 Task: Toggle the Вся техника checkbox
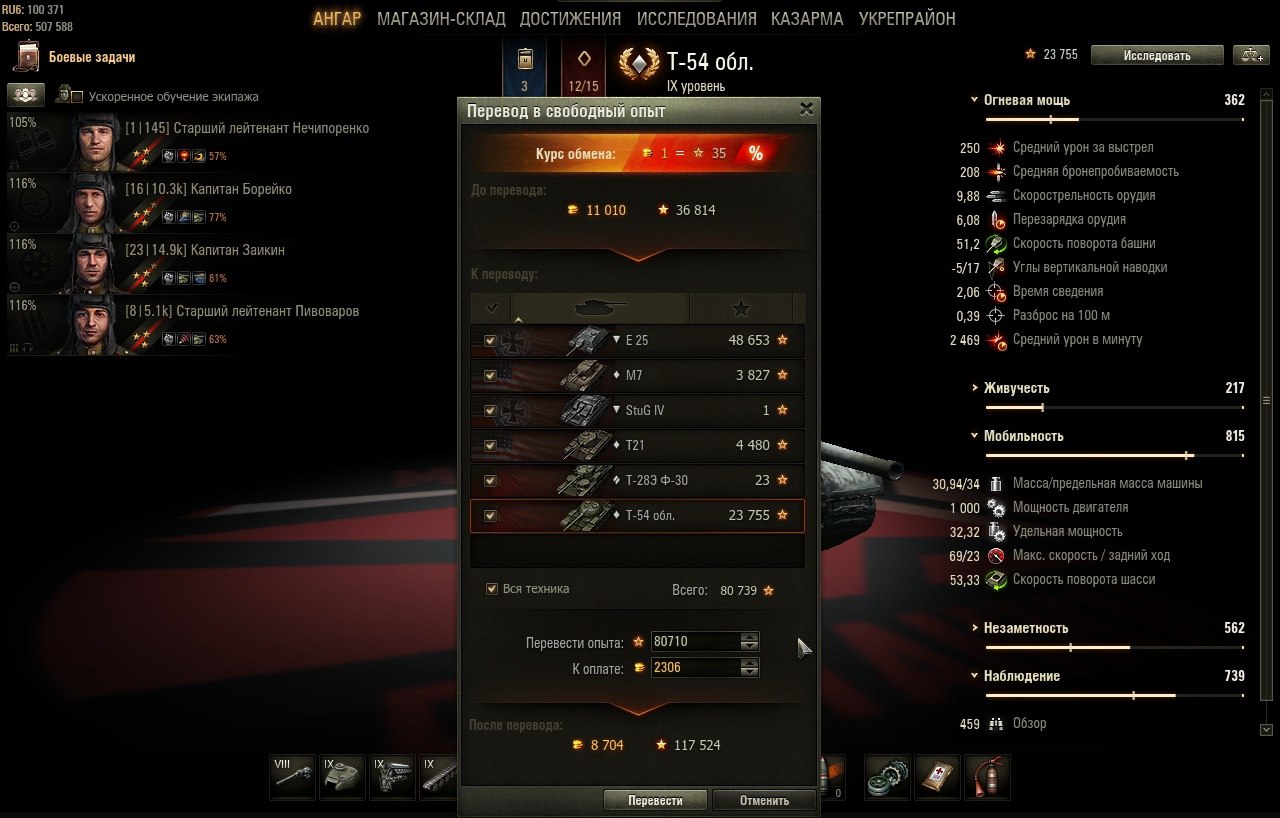pos(491,589)
